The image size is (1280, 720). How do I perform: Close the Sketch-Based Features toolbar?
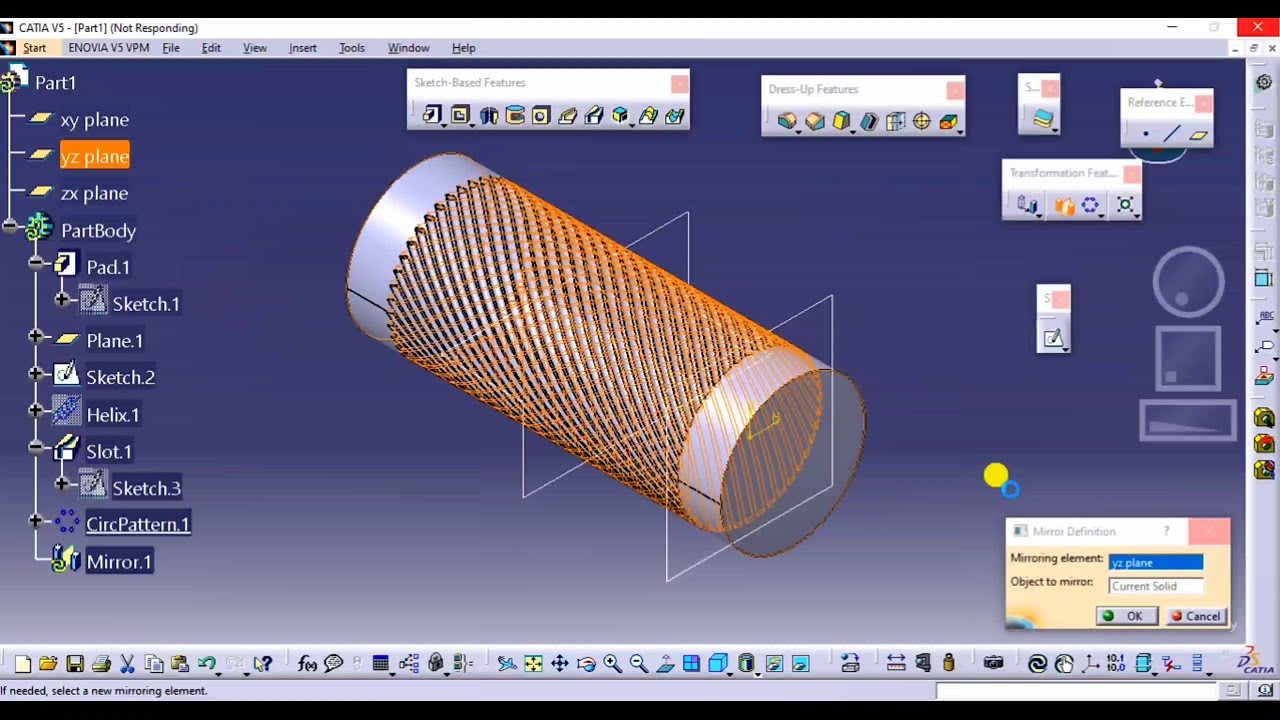tap(679, 83)
